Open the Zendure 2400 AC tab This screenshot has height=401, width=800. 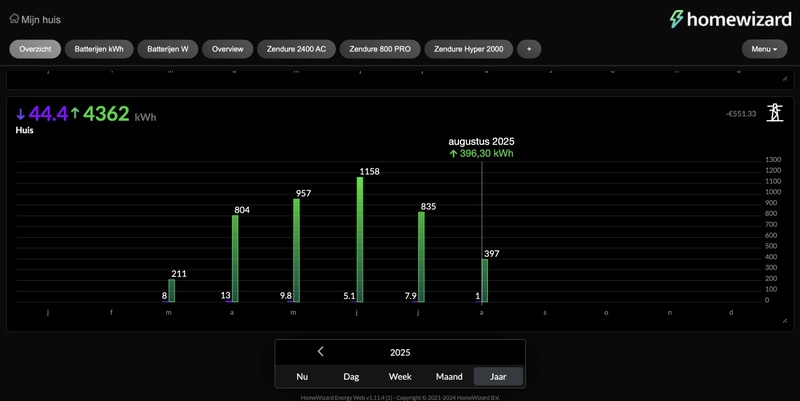(x=296, y=49)
